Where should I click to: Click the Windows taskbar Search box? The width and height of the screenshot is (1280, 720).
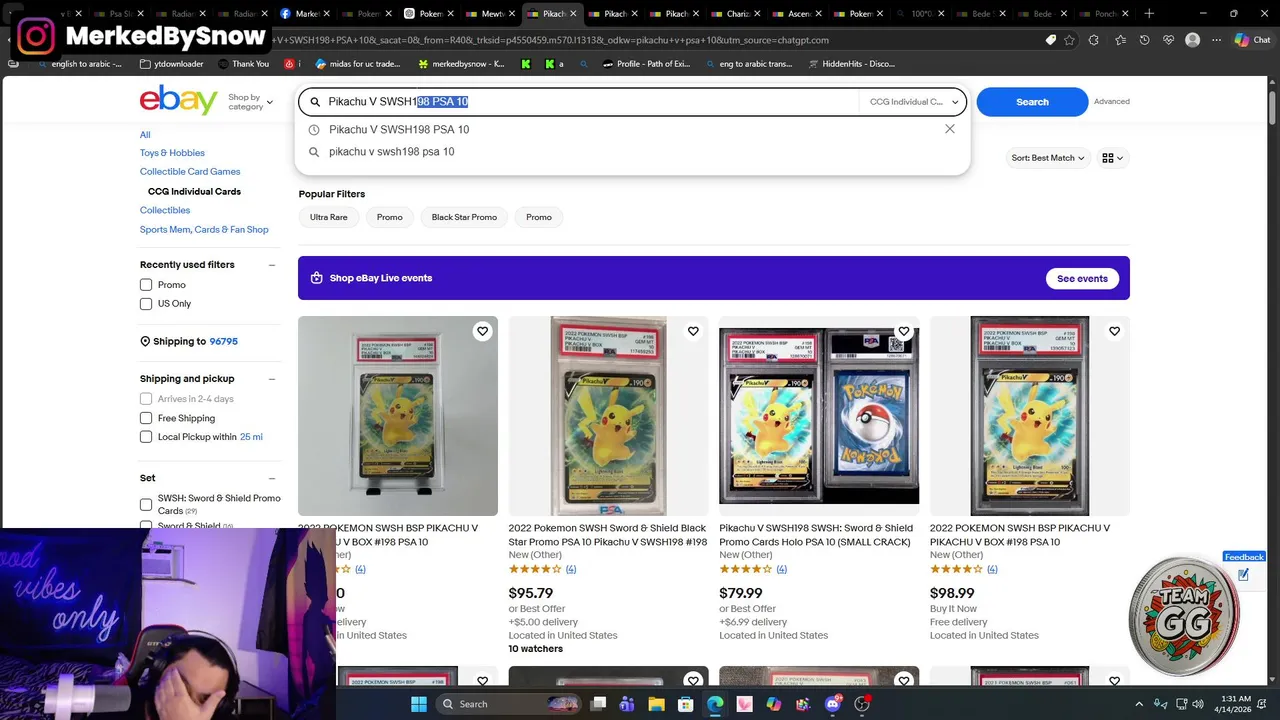click(509, 704)
